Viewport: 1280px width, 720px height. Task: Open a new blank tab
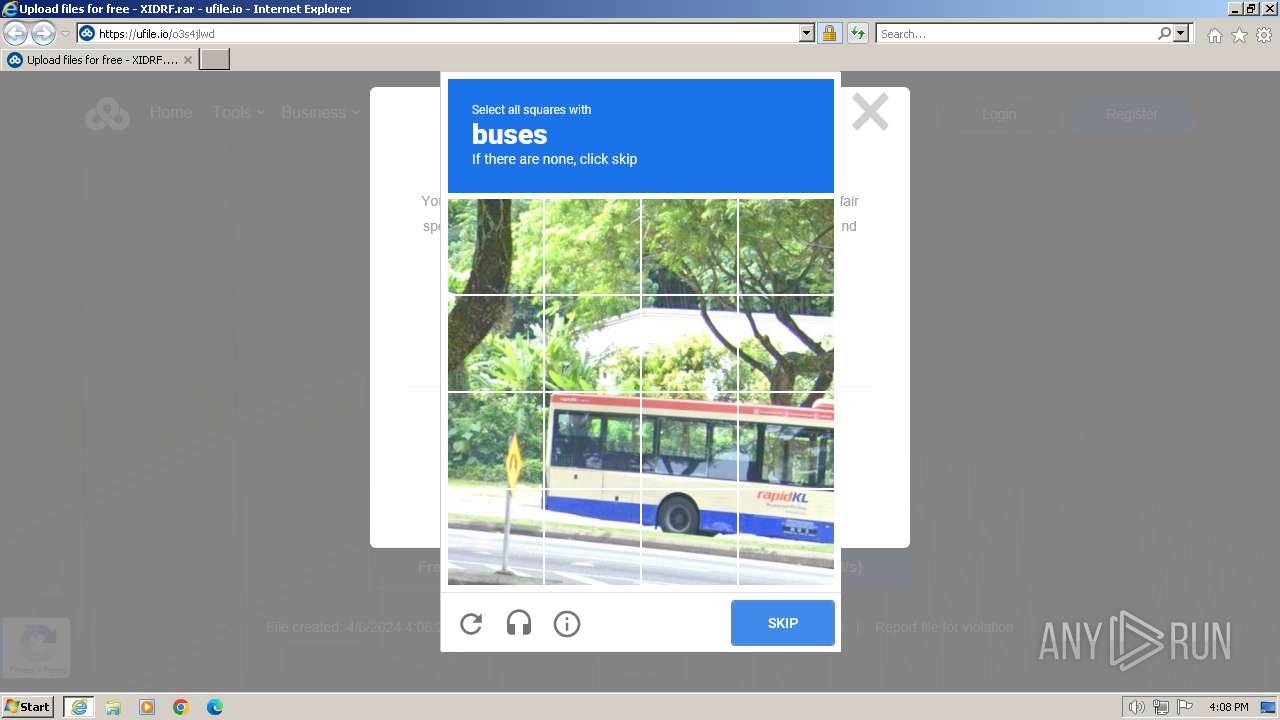click(x=215, y=60)
